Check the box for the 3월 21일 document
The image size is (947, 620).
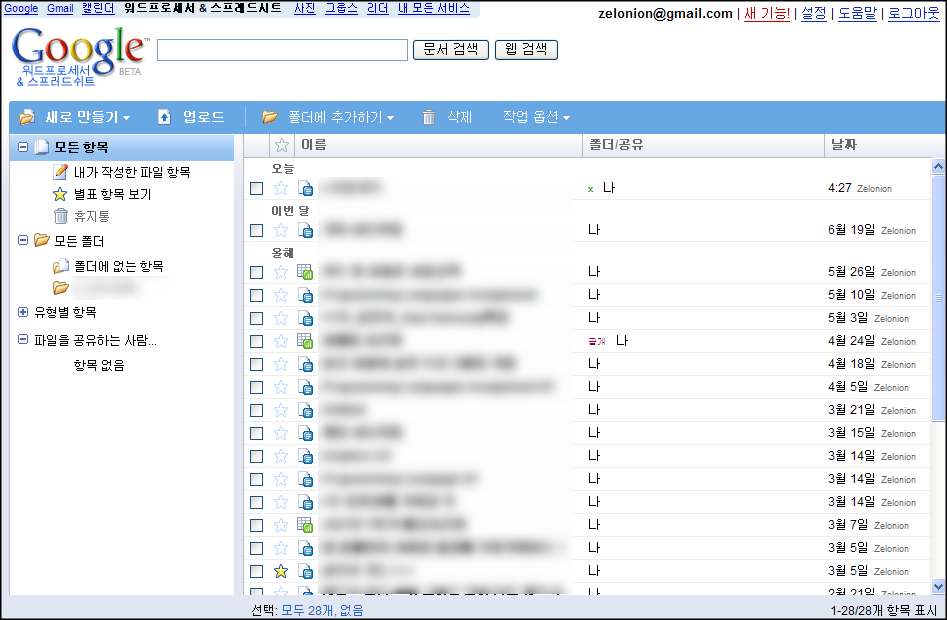[257, 411]
